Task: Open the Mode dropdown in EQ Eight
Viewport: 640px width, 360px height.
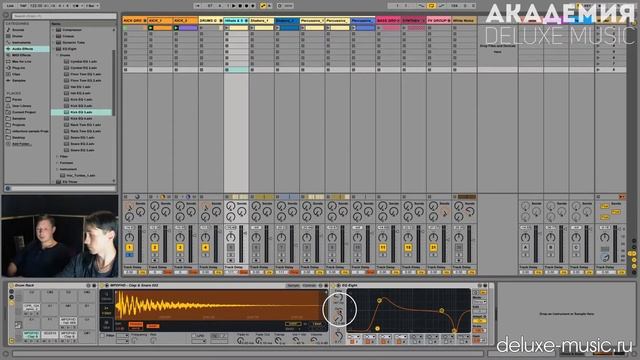Action: pos(479,301)
